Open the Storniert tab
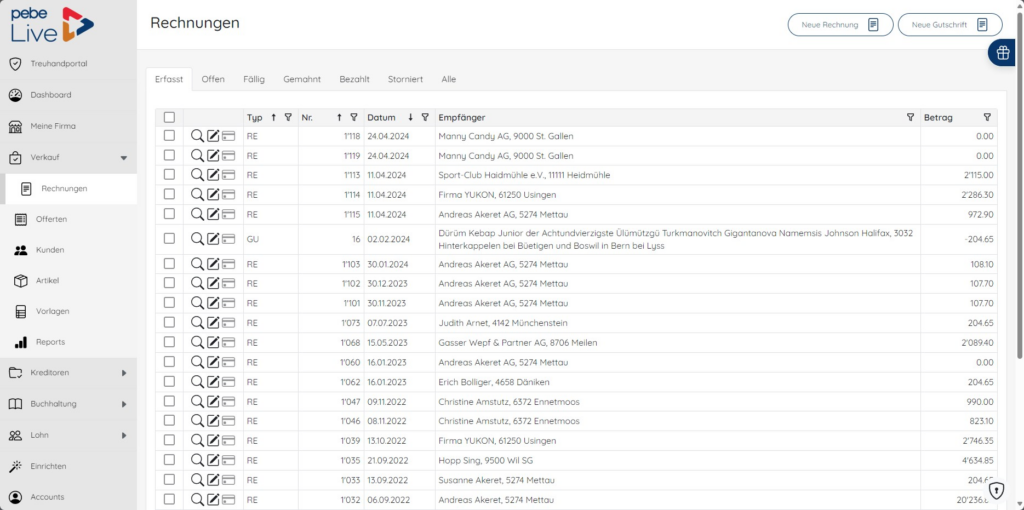Viewport: 1024px width, 510px height. (x=406, y=79)
